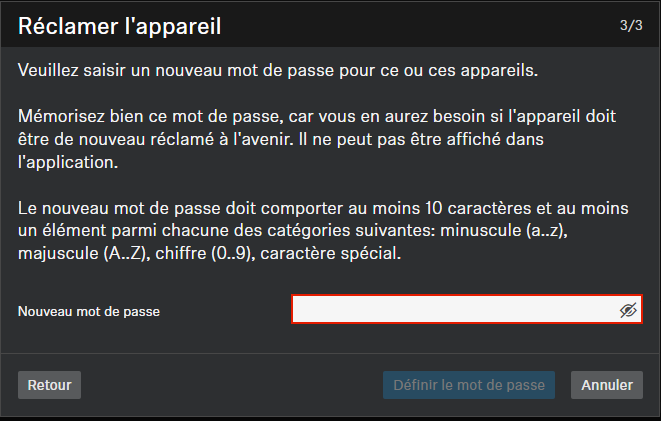Cancel the dialog with Annuler

tap(607, 385)
